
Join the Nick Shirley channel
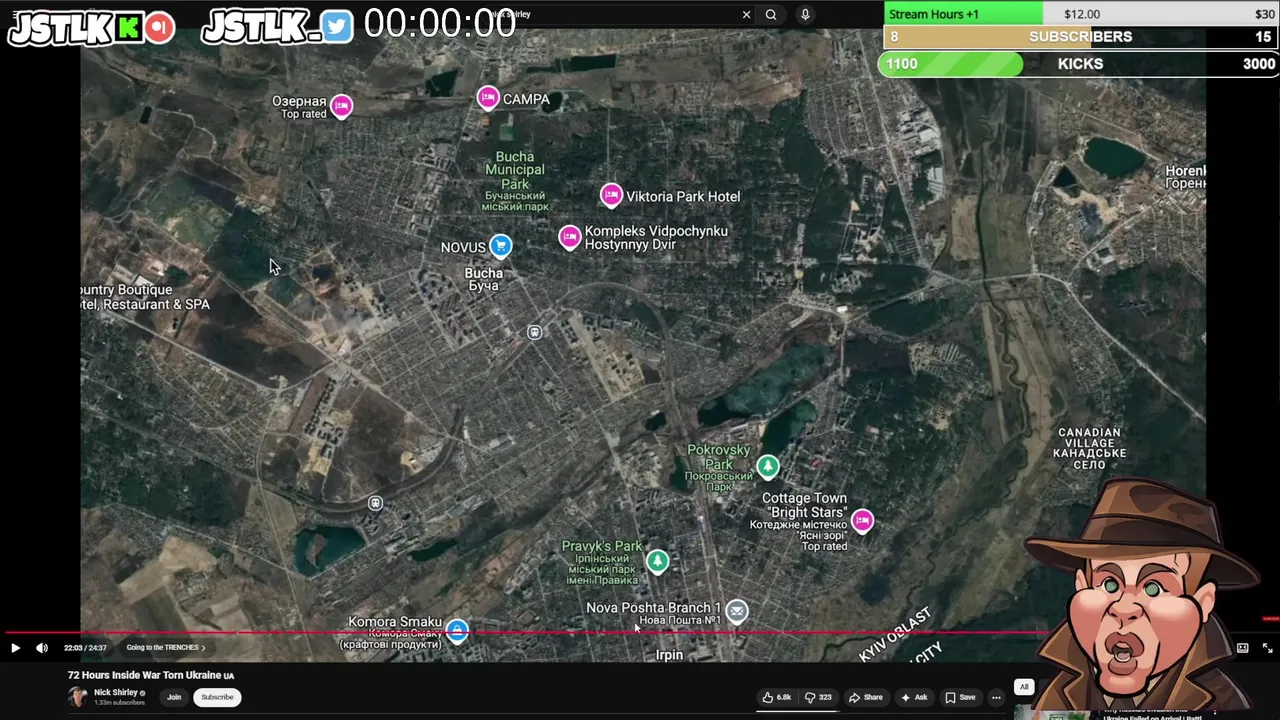pos(174,697)
